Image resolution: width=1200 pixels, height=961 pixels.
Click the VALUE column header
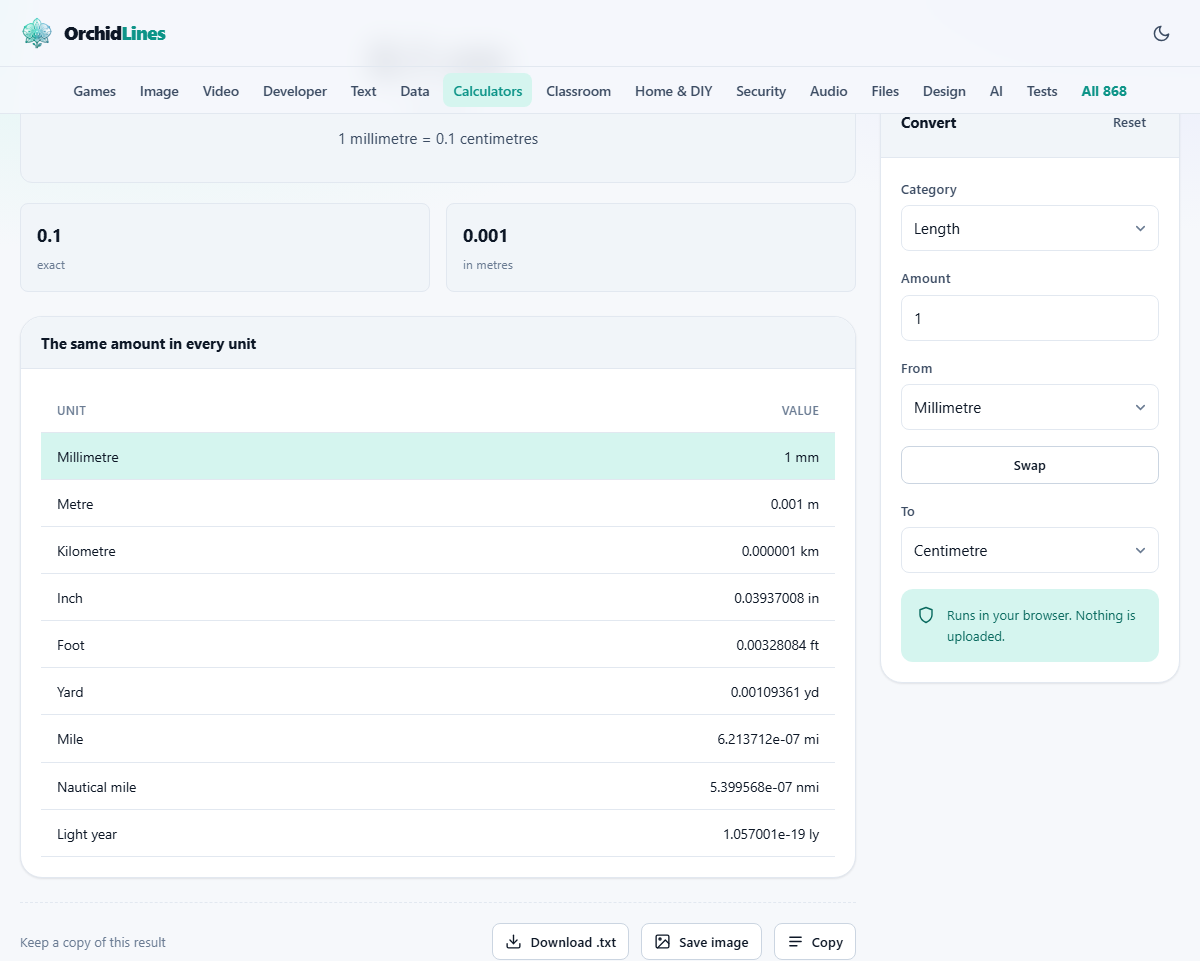tap(800, 411)
